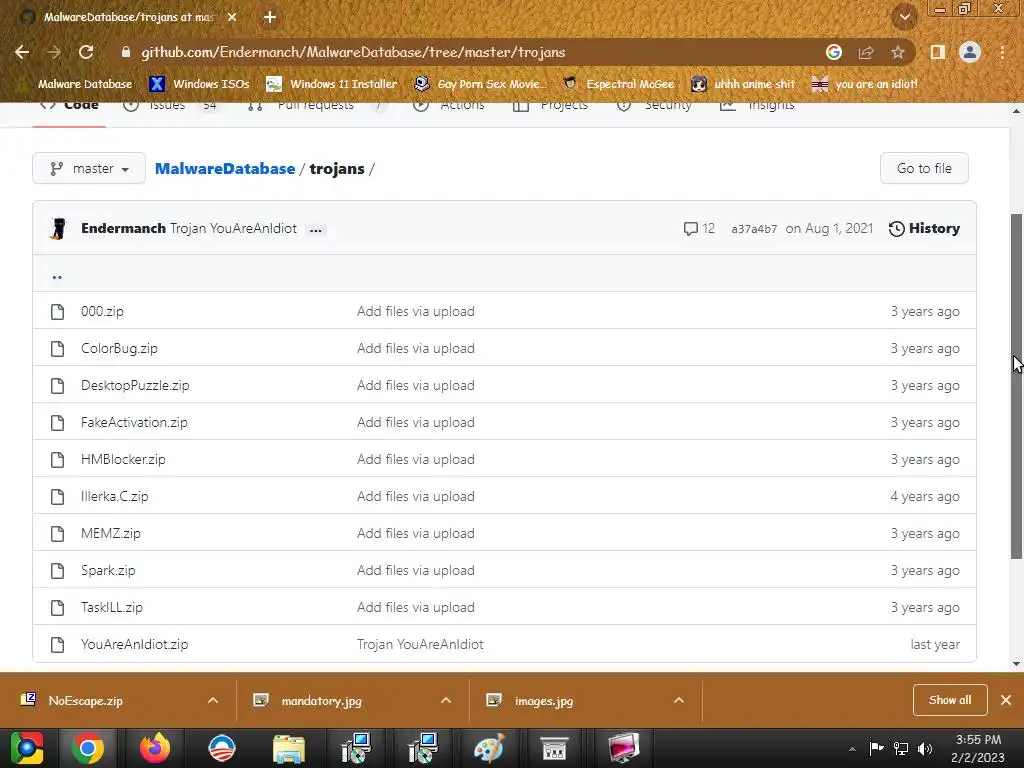Screen dimensions: 1024x768
Task: Switch to the Issues tab
Action: (x=170, y=106)
